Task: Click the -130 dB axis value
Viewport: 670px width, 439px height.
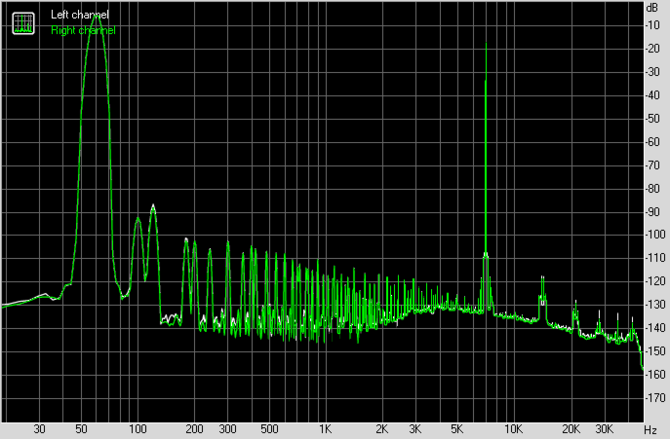Action: coord(656,305)
